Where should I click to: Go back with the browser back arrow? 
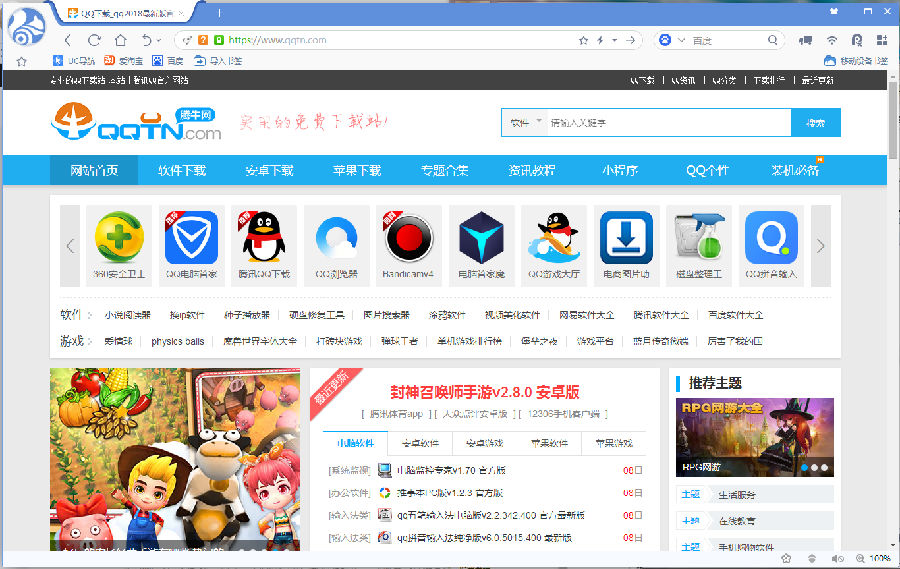tap(68, 40)
